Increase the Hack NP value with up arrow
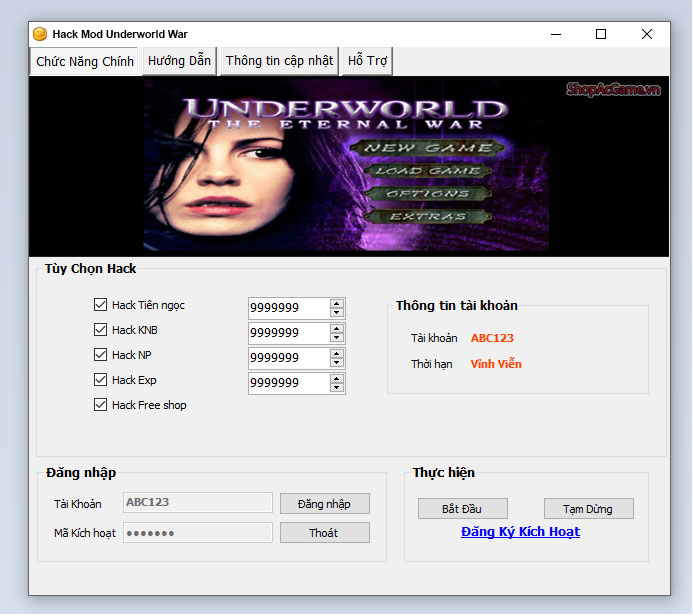 click(x=337, y=354)
